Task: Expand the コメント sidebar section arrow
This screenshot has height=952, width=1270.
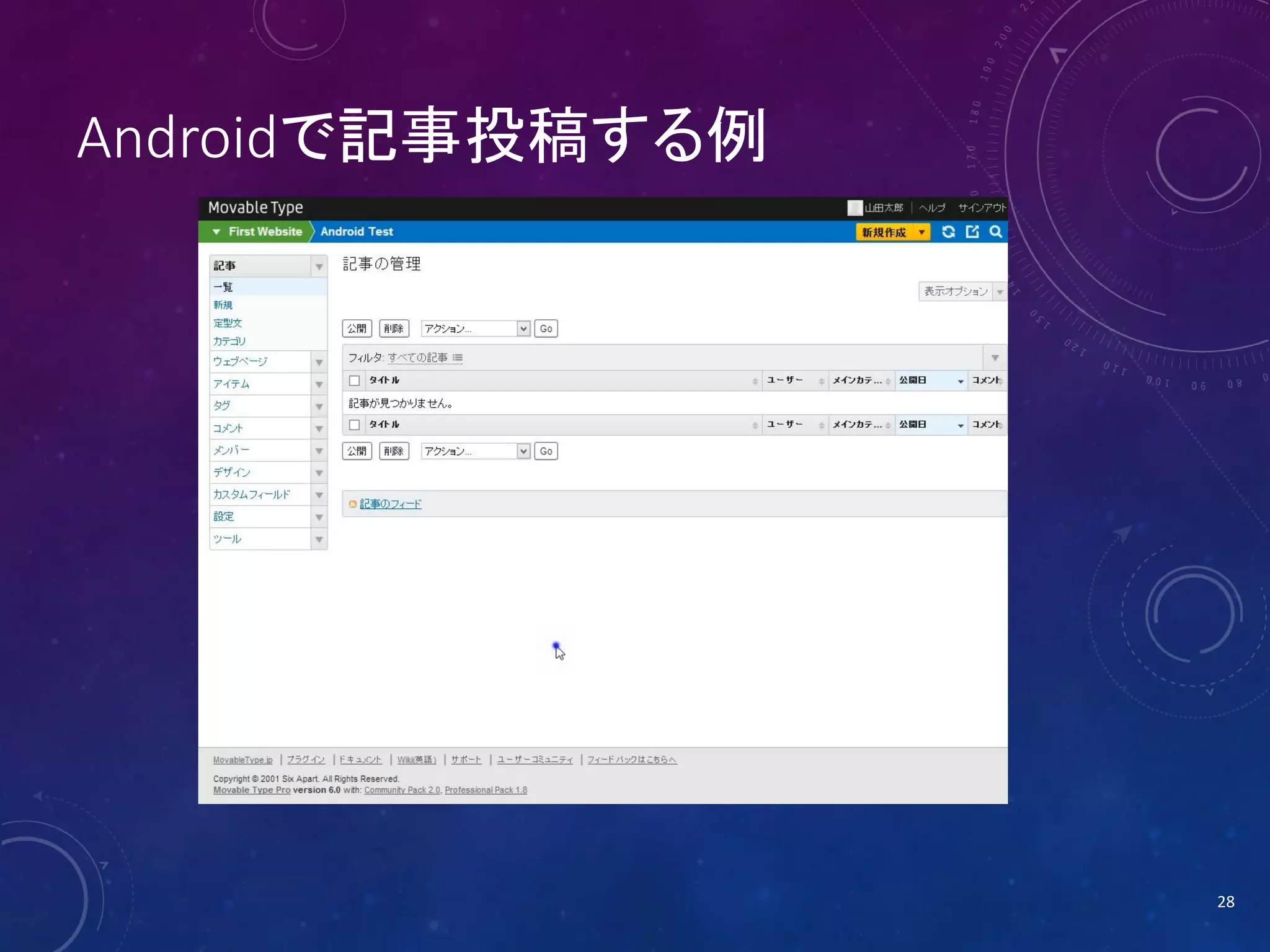Action: point(319,429)
